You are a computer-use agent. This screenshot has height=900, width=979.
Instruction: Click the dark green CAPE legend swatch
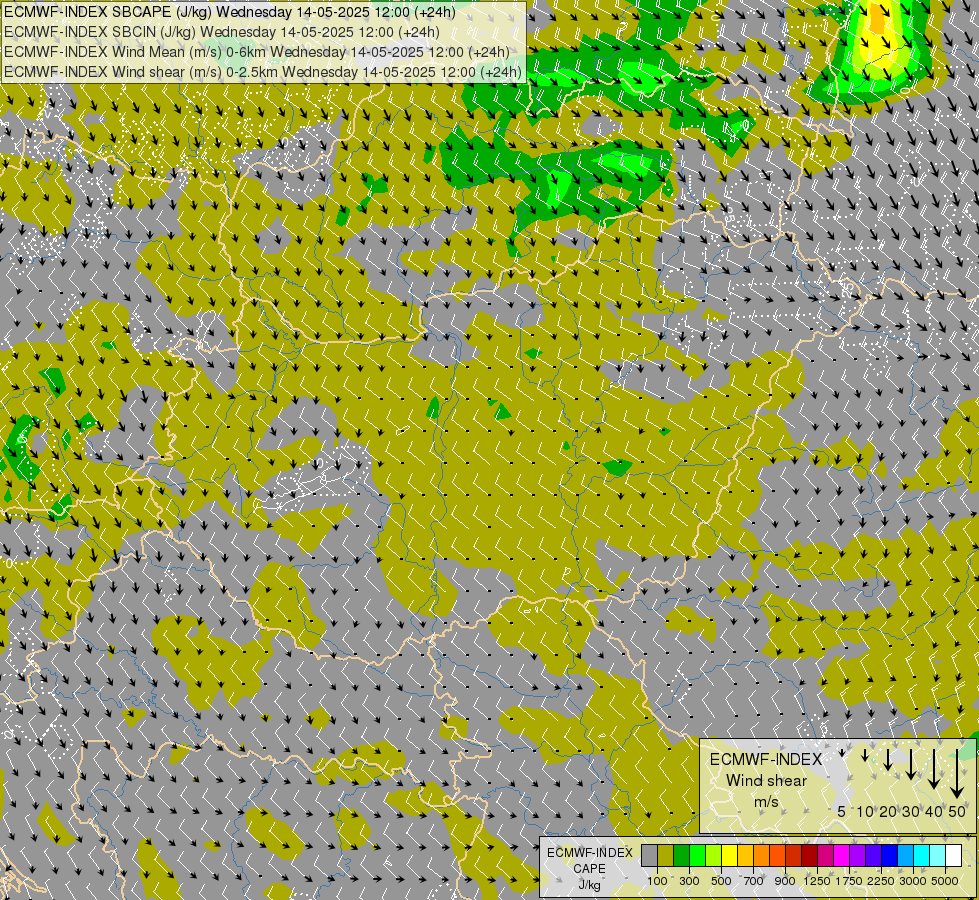click(682, 855)
